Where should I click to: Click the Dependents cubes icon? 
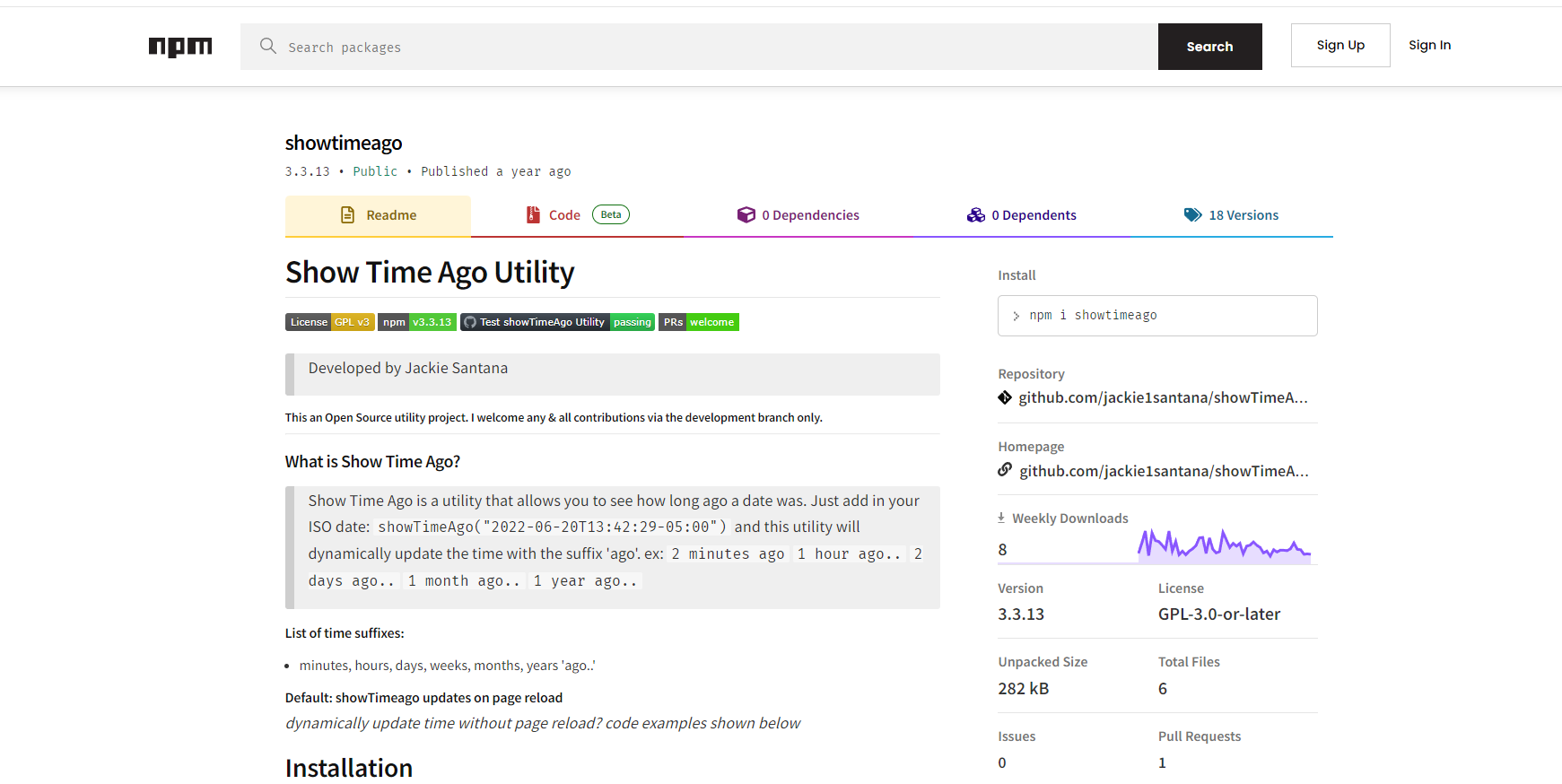[976, 215]
